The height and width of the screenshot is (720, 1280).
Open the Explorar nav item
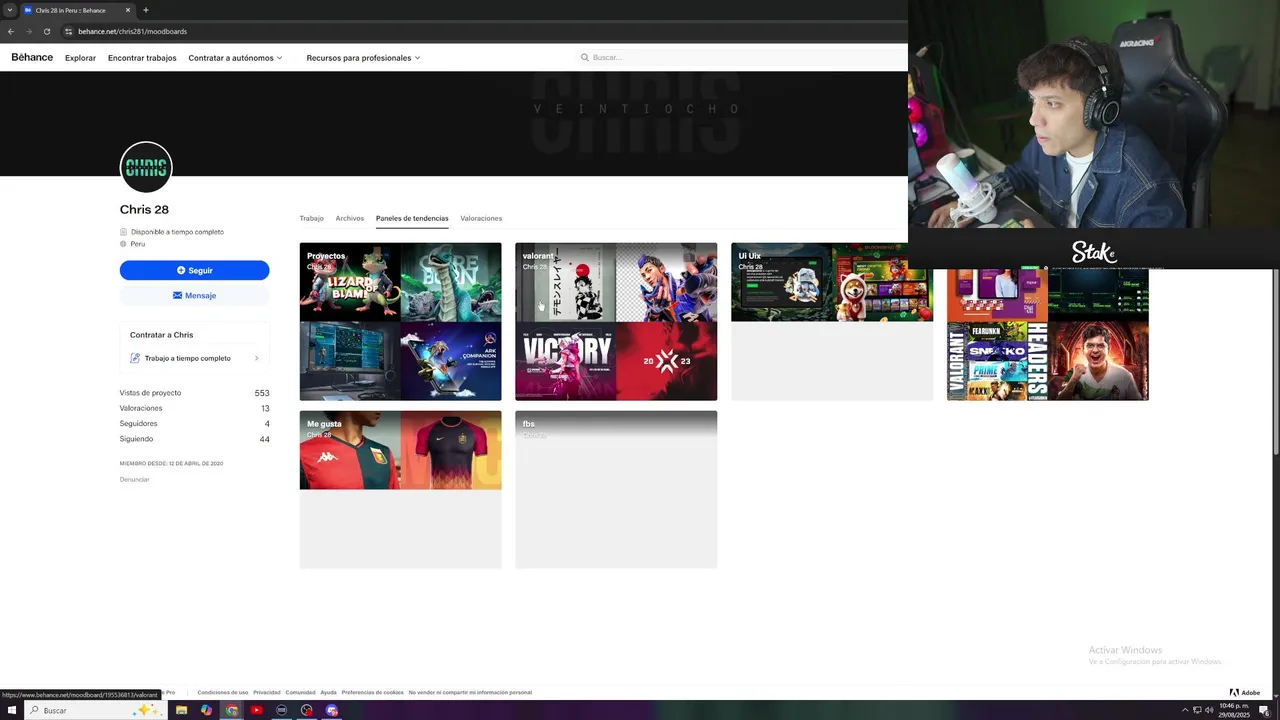click(x=80, y=58)
